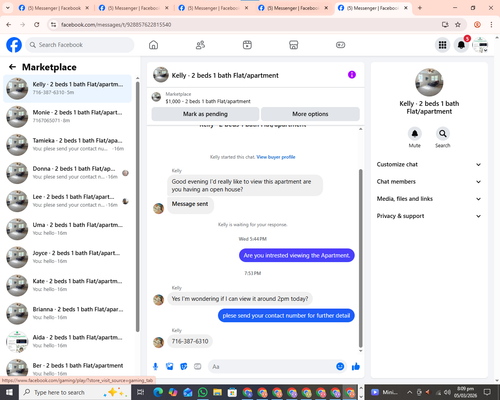
Task: Attach a photo using the image icon
Action: click(170, 367)
